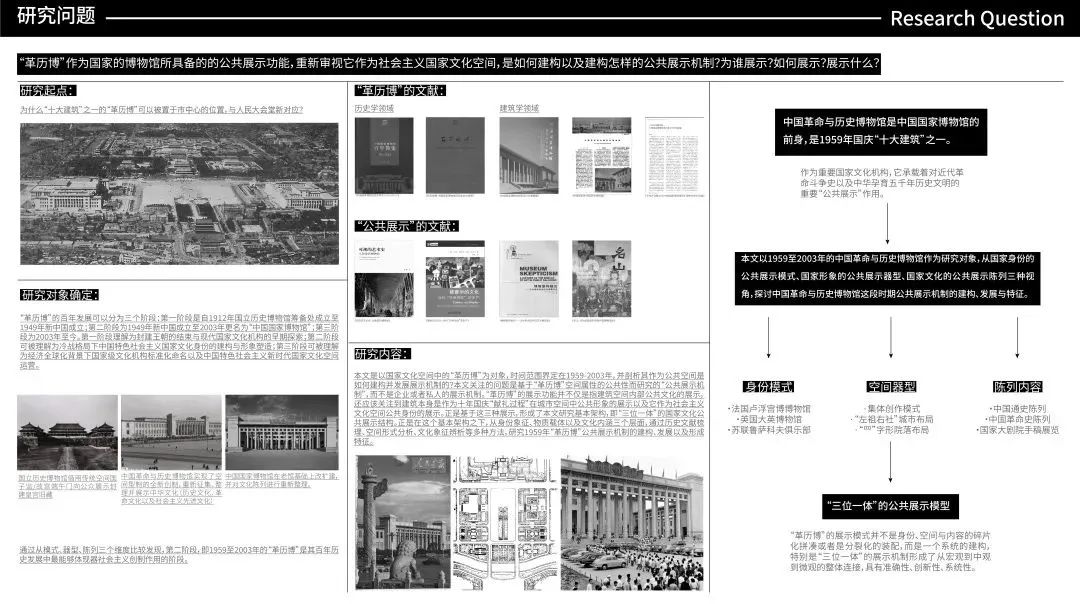Image resolution: width=1080 pixels, height=604 pixels.
Task: Click the '历史学领域' underlined label
Action: pos(374,108)
